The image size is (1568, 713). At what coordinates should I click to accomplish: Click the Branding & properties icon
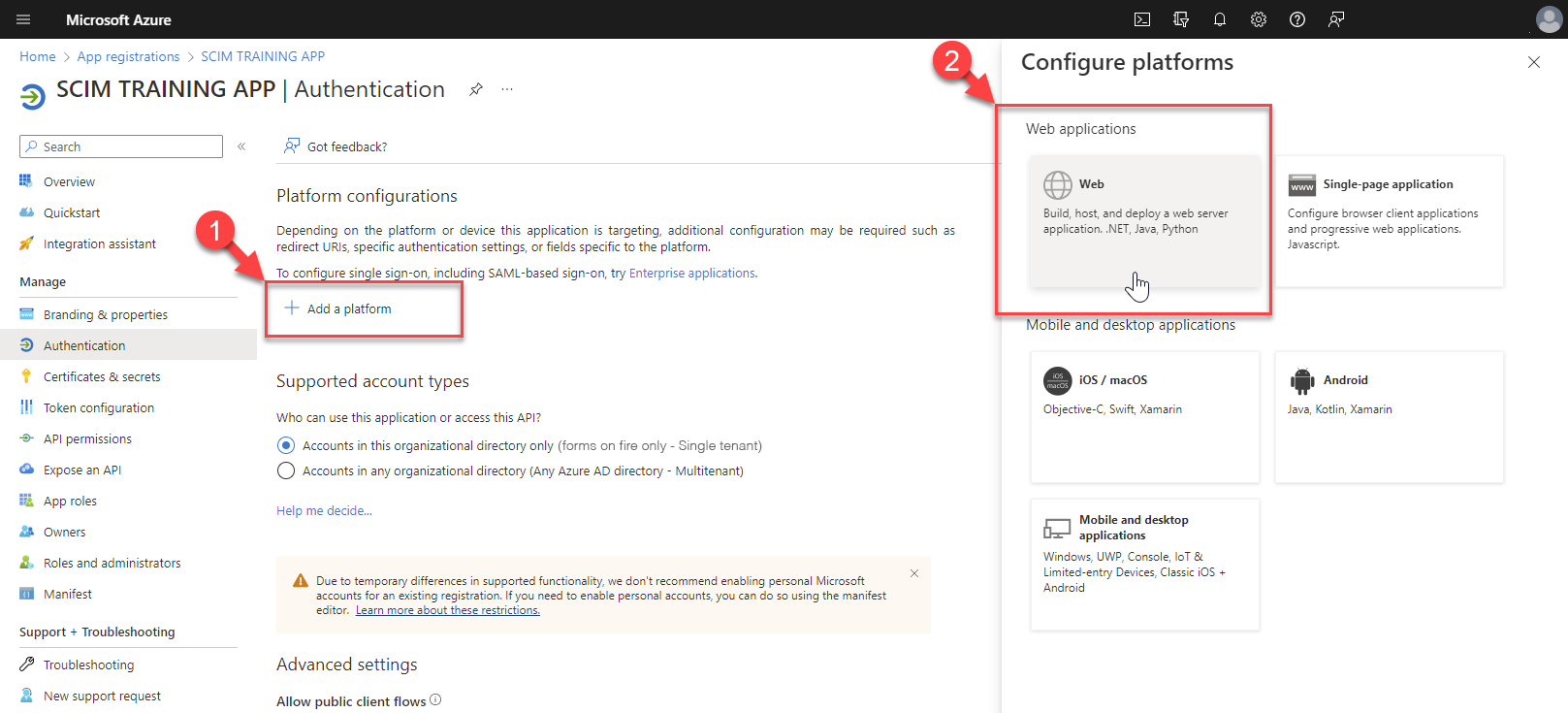click(x=26, y=314)
